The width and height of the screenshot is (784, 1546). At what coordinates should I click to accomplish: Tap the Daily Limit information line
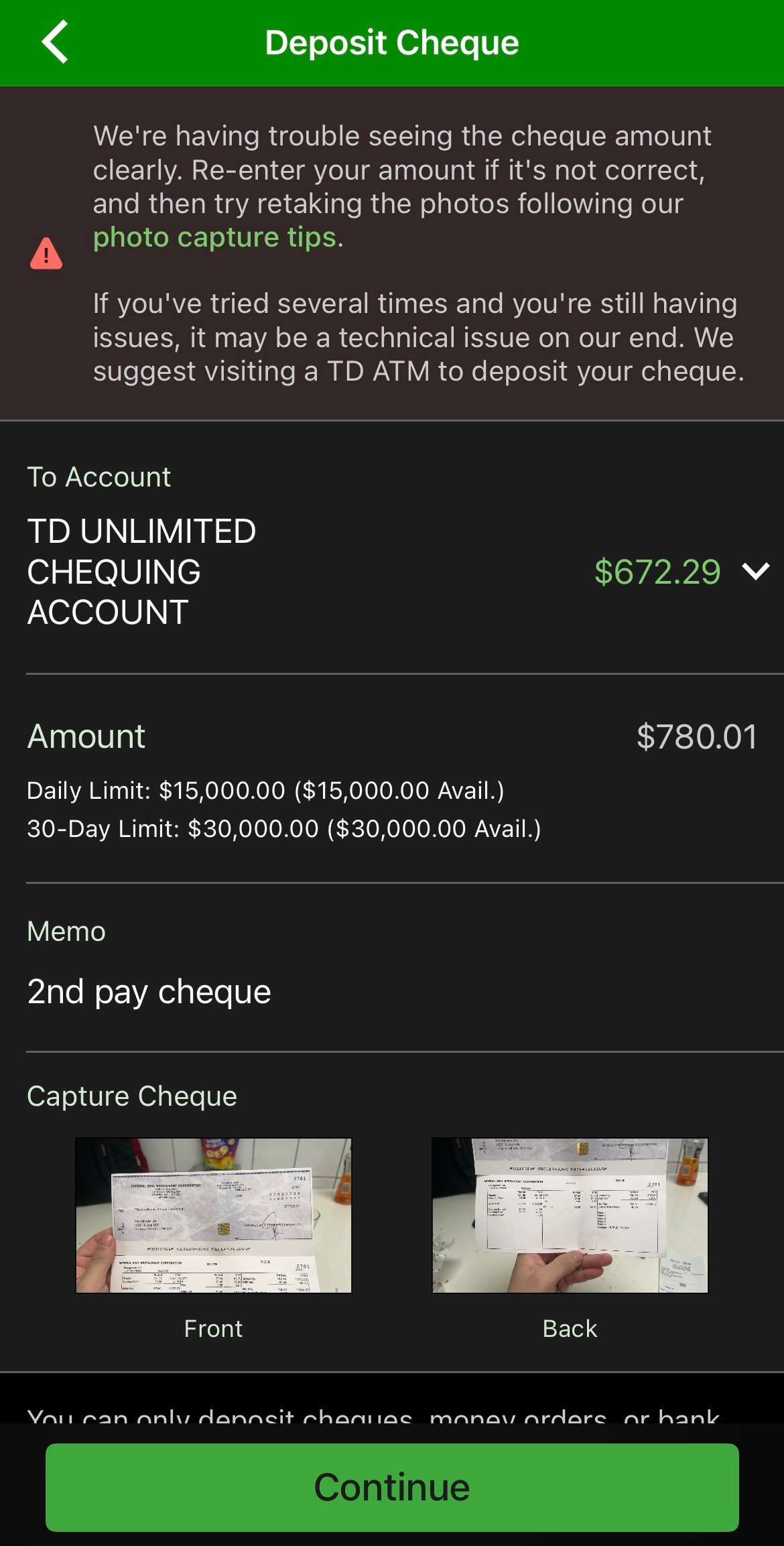click(x=265, y=791)
